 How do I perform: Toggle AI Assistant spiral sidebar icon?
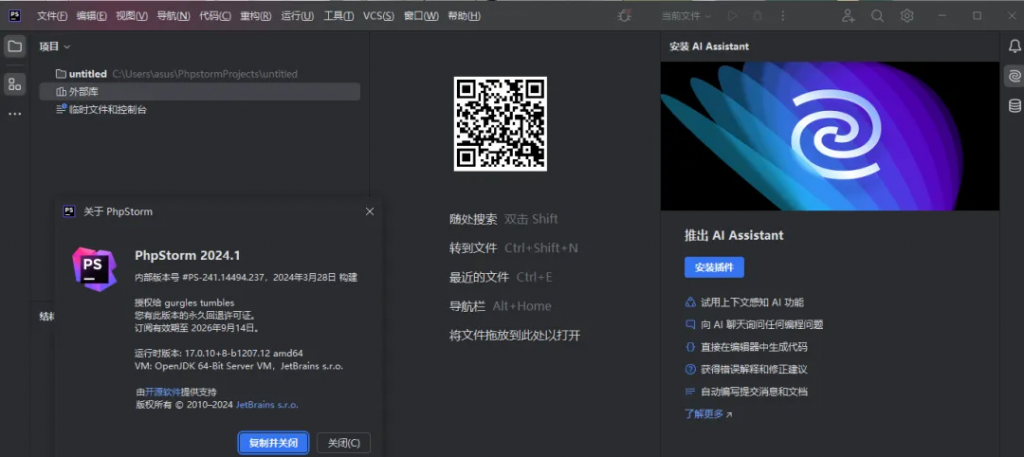(1014, 76)
